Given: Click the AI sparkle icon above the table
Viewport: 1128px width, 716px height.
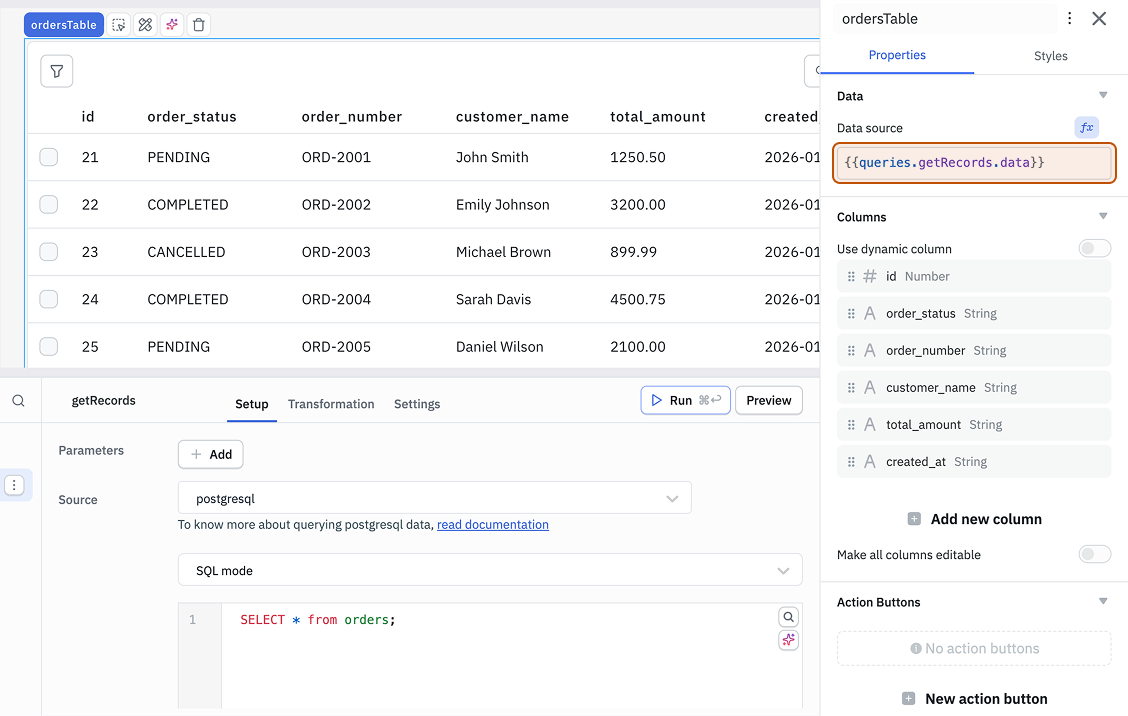Looking at the screenshot, I should (x=172, y=25).
